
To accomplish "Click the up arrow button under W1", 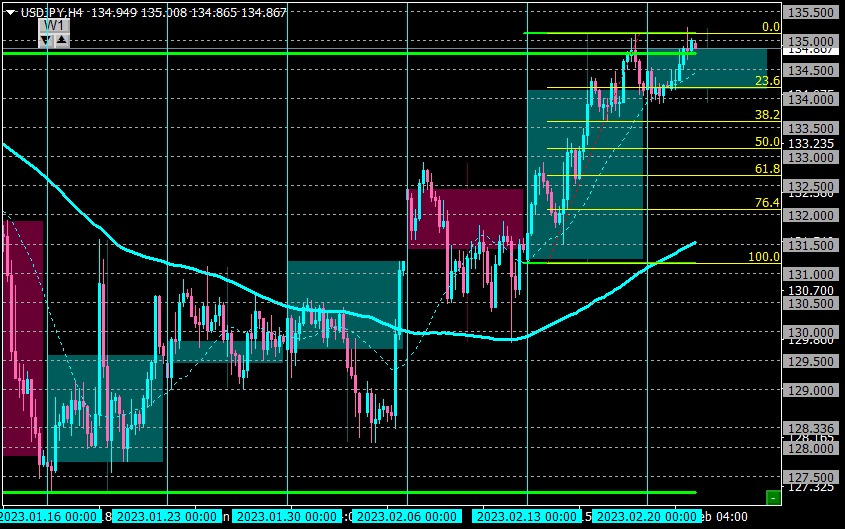I will pyautogui.click(x=62, y=40).
